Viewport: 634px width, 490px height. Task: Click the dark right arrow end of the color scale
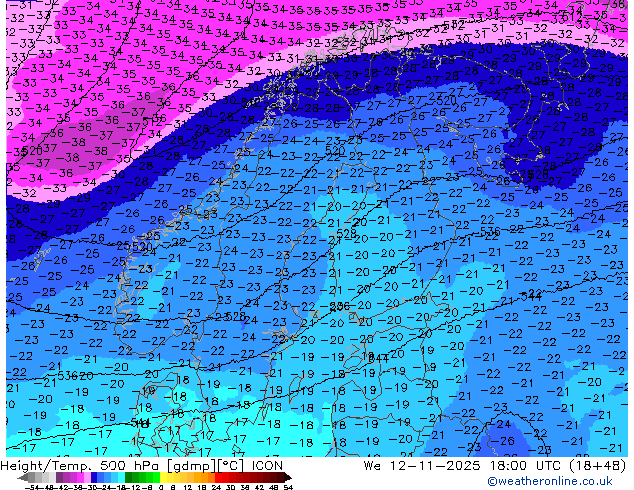click(288, 477)
